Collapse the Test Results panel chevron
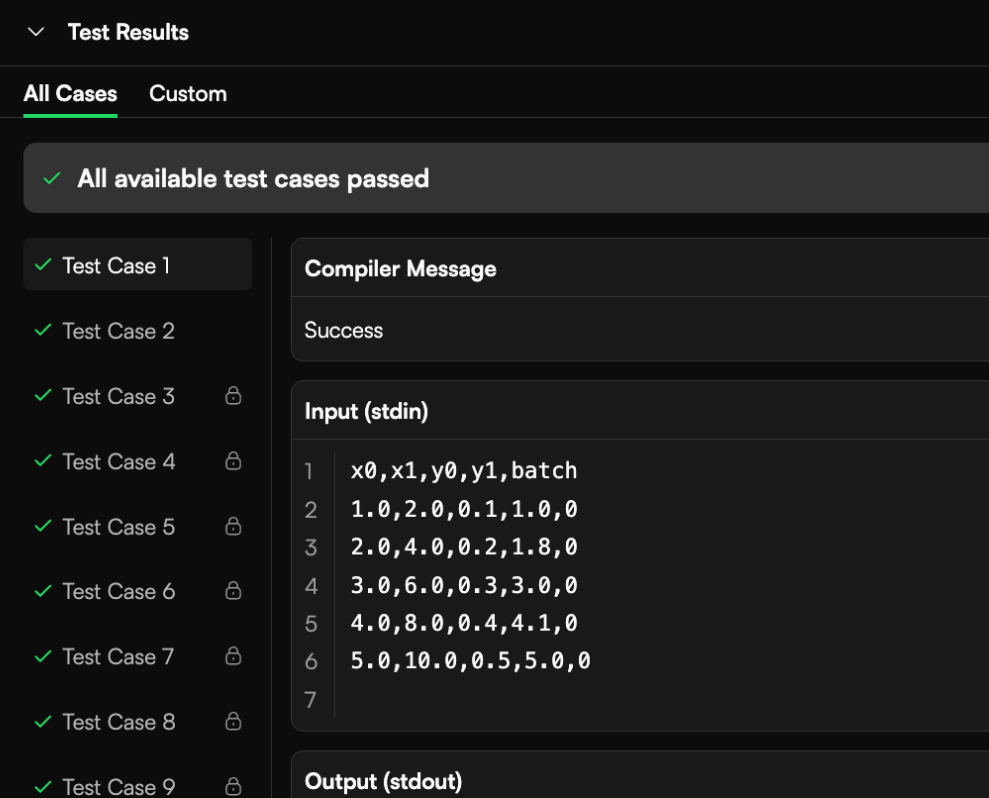Image resolution: width=989 pixels, height=798 pixels. point(36,32)
